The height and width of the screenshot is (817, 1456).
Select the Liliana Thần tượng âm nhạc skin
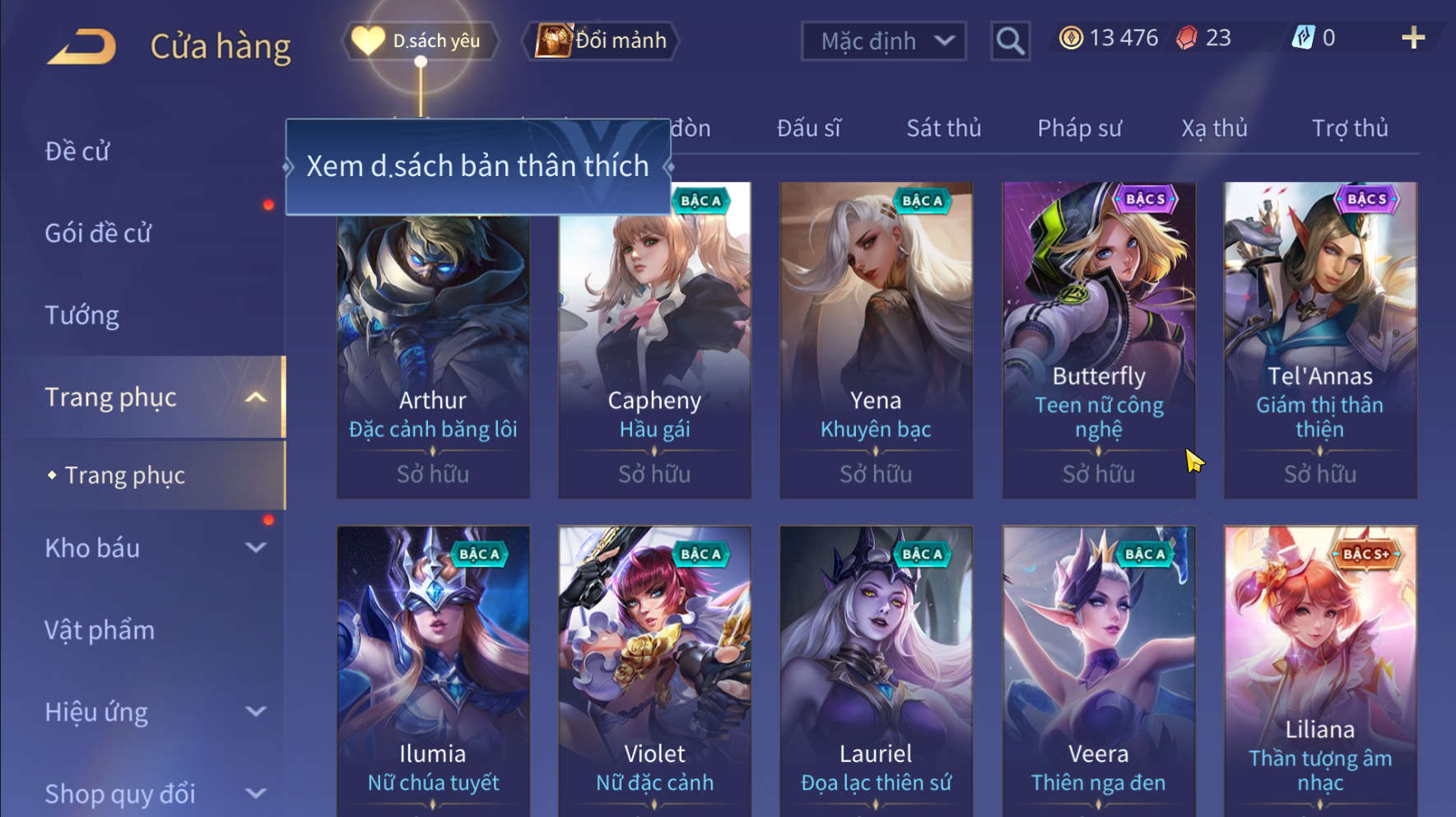1320,671
